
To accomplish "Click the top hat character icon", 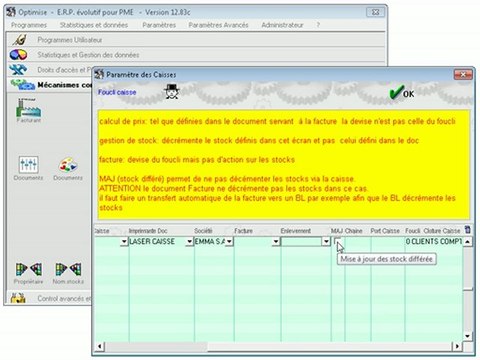I will 172,92.
